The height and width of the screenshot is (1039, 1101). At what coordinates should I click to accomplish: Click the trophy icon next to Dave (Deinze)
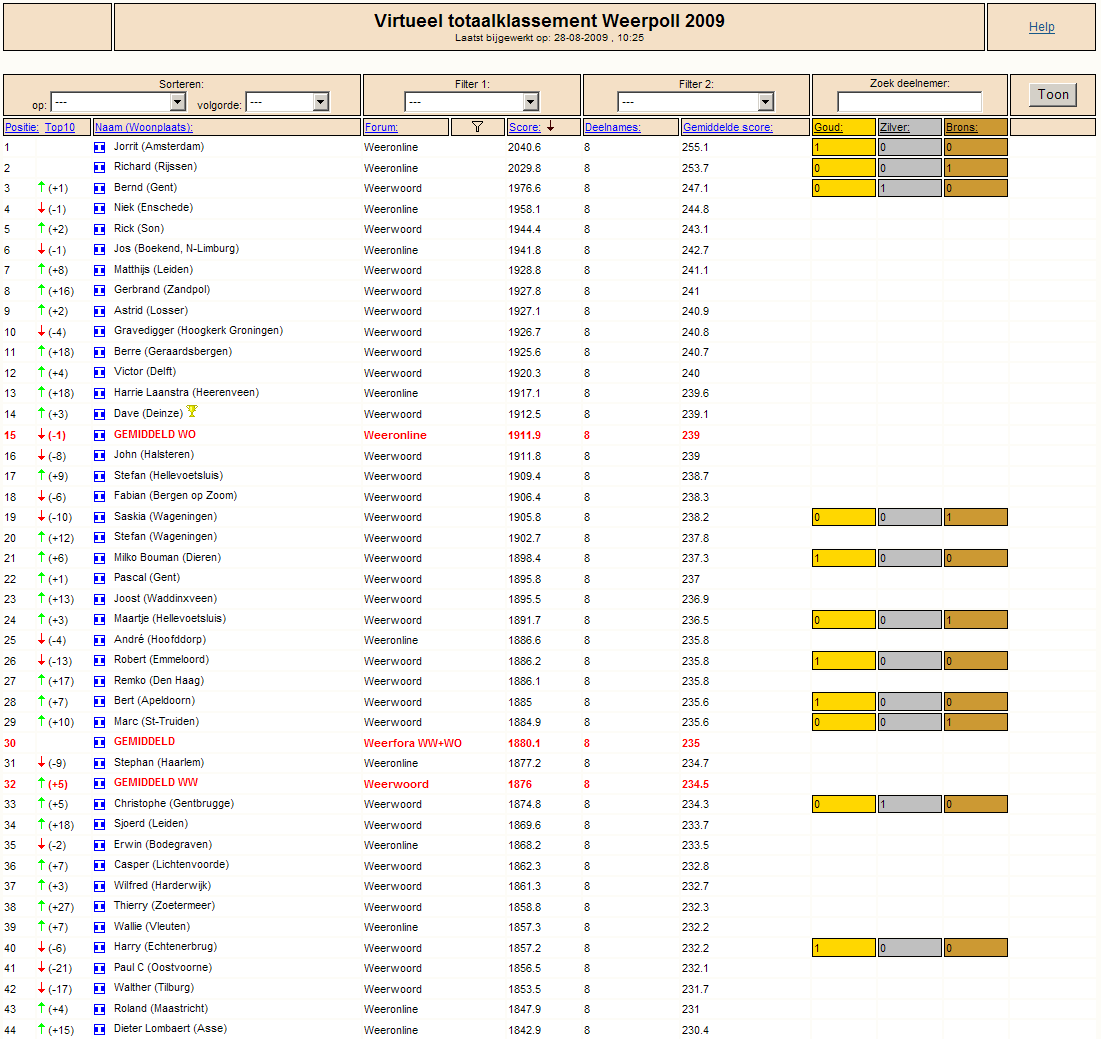[x=192, y=412]
